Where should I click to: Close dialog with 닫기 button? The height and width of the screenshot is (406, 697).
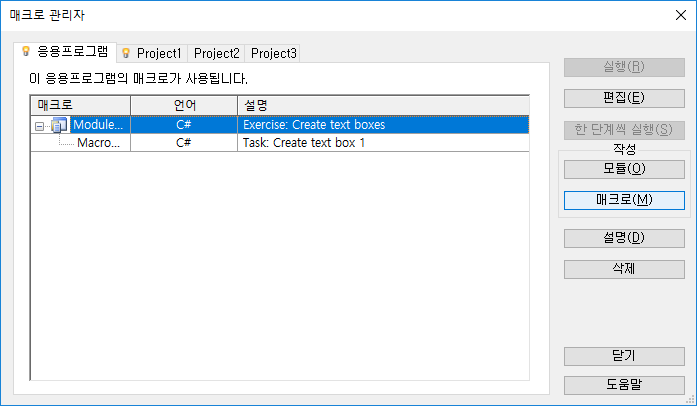624,356
